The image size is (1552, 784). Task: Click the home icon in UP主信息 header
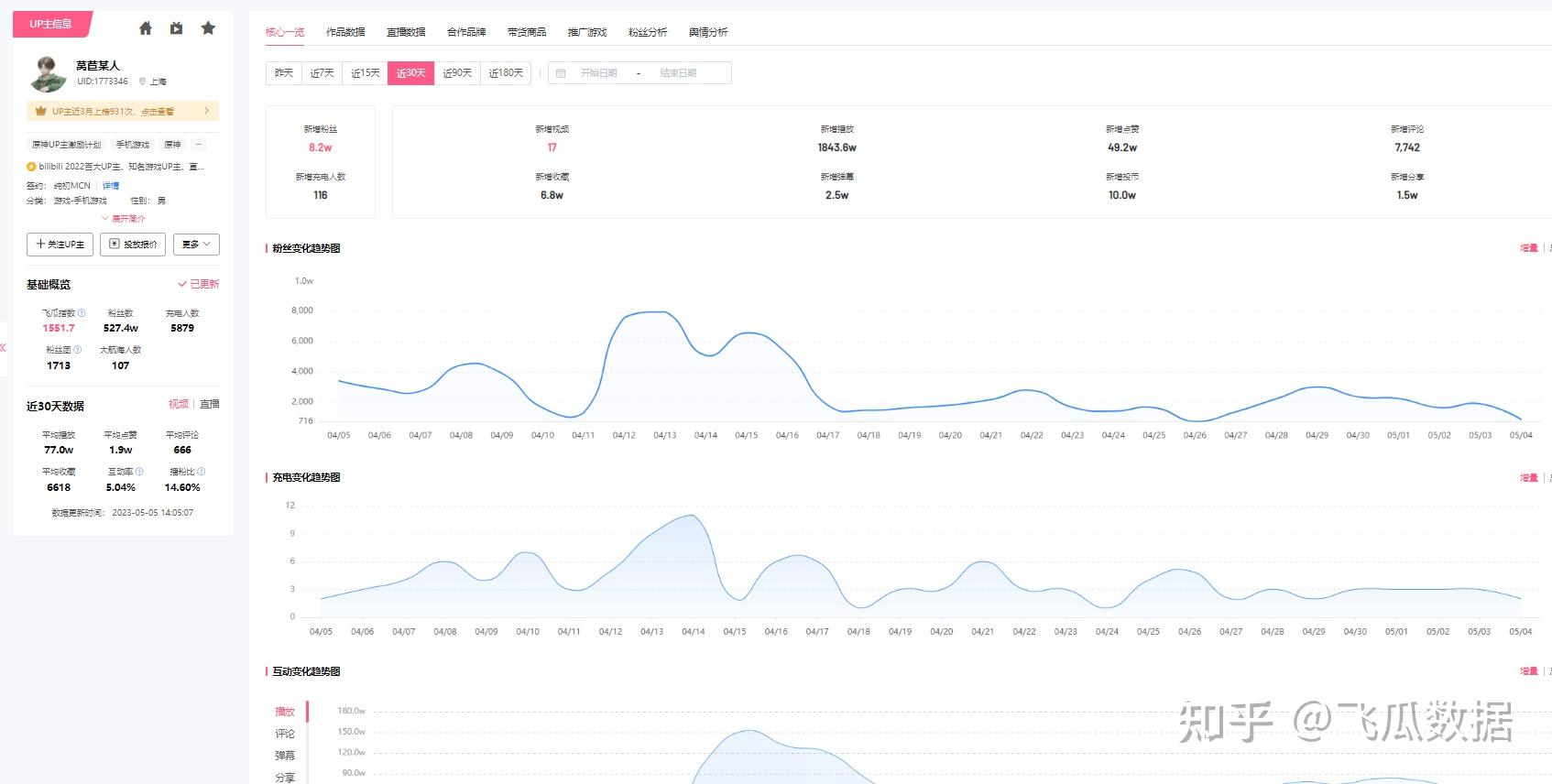pos(145,28)
